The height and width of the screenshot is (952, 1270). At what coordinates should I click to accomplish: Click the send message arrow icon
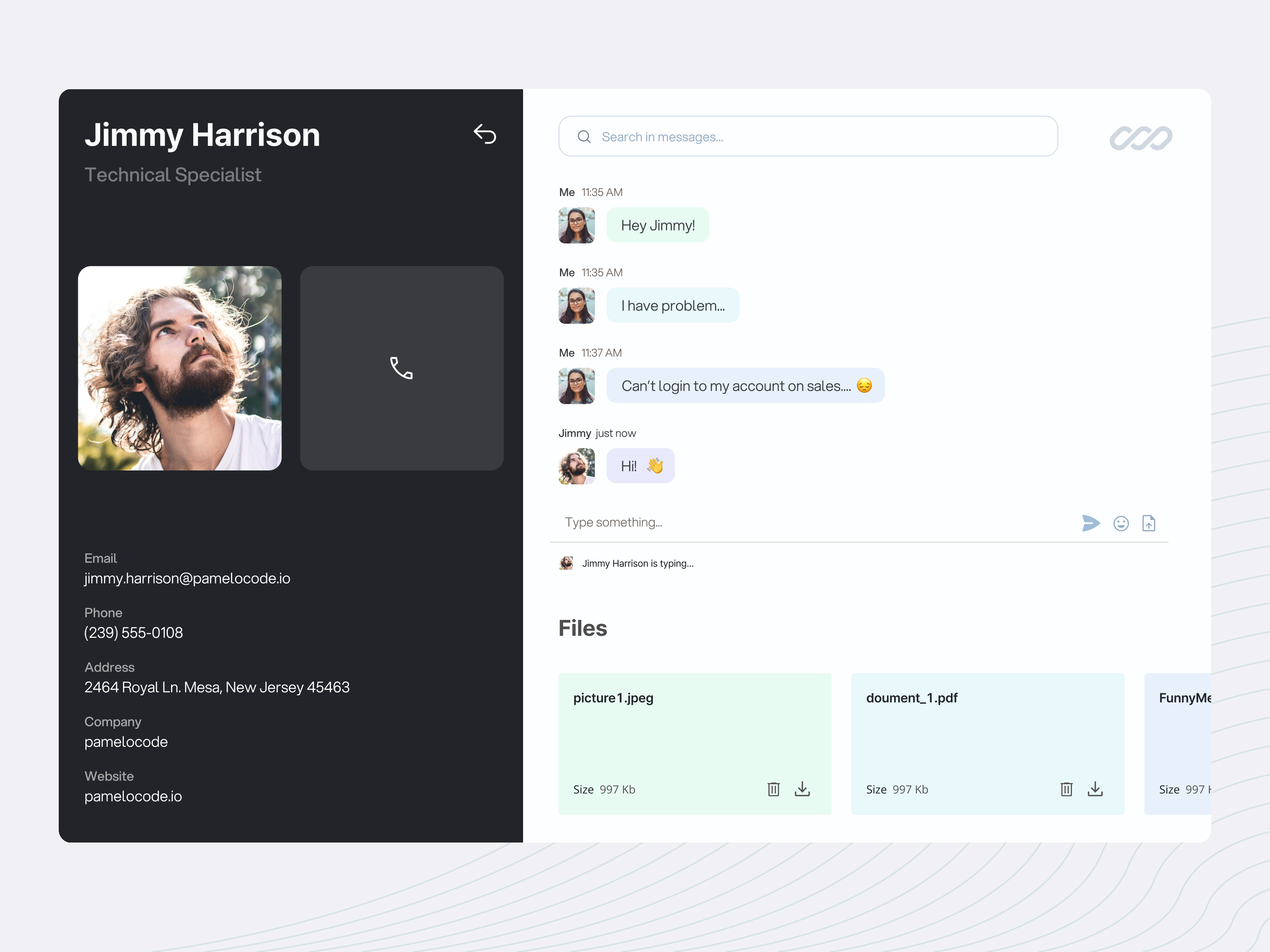click(1090, 523)
